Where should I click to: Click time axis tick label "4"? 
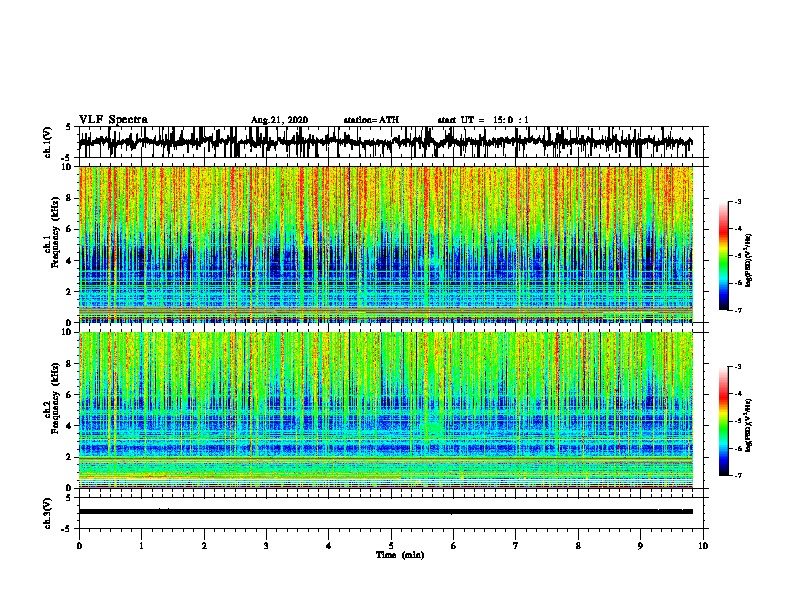[x=329, y=545]
